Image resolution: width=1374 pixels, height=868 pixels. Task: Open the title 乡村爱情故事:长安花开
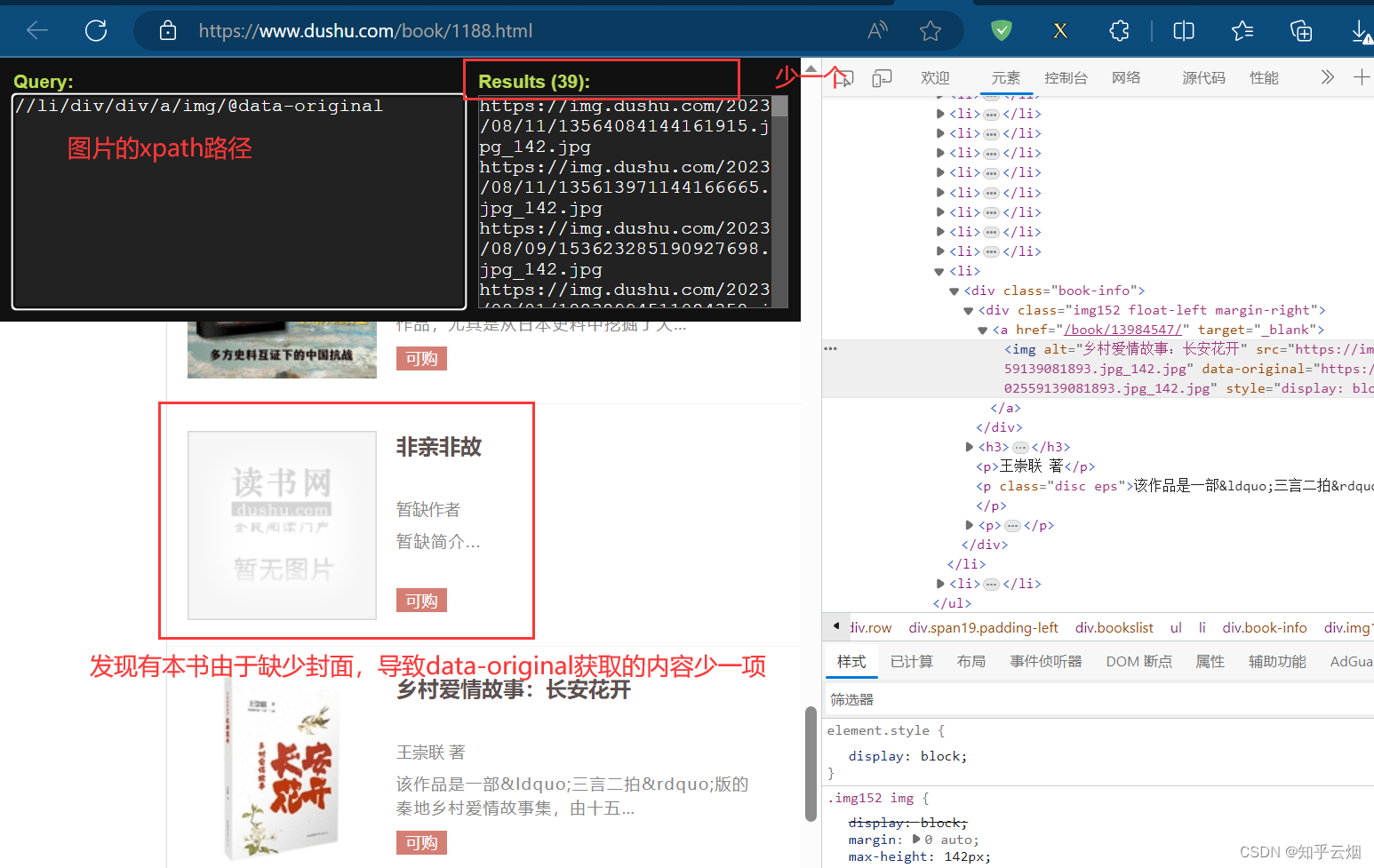[x=514, y=689]
